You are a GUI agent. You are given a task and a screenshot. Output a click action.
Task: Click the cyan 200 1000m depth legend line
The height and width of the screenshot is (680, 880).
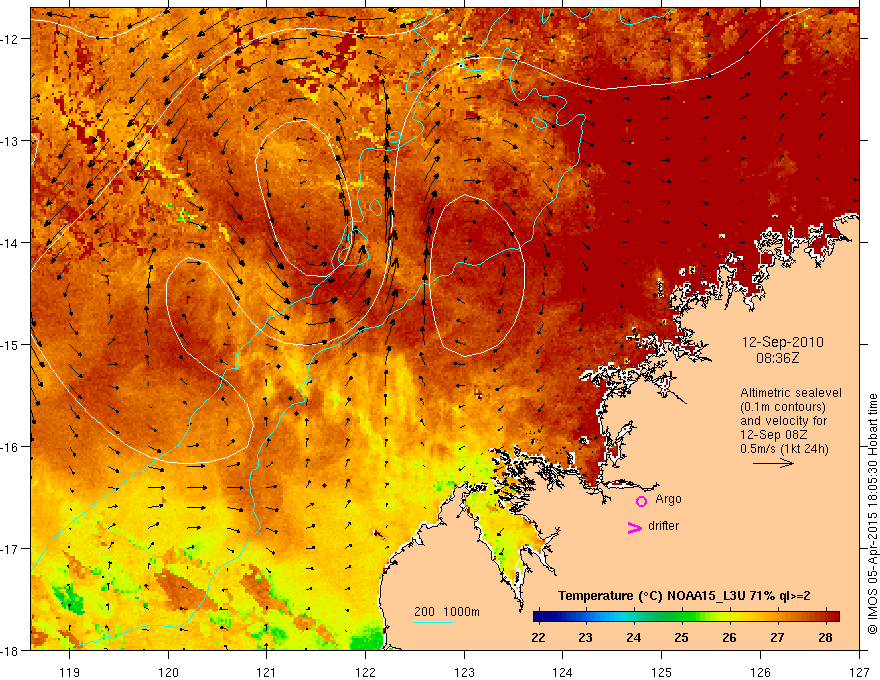(x=434, y=622)
